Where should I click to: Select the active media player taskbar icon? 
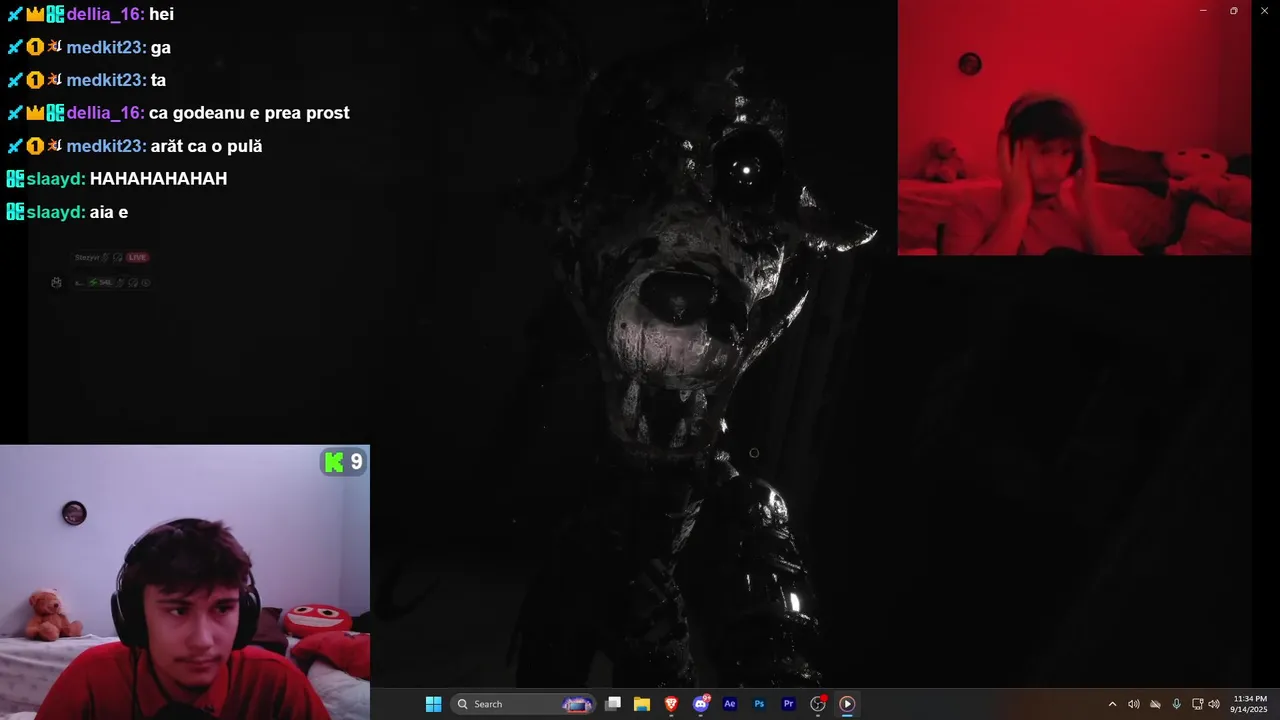pyautogui.click(x=847, y=704)
